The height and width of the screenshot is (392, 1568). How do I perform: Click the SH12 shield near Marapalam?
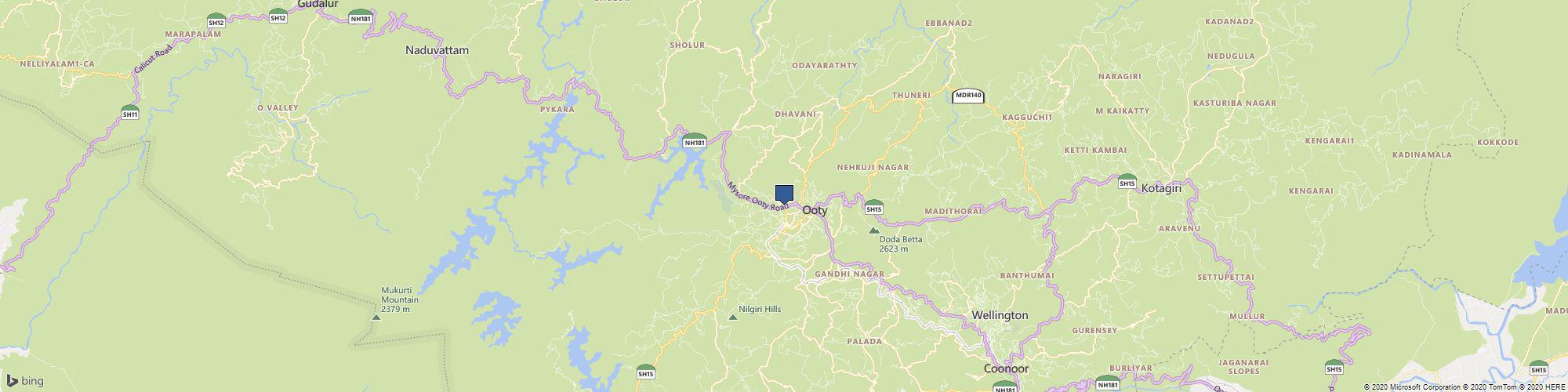(x=217, y=20)
